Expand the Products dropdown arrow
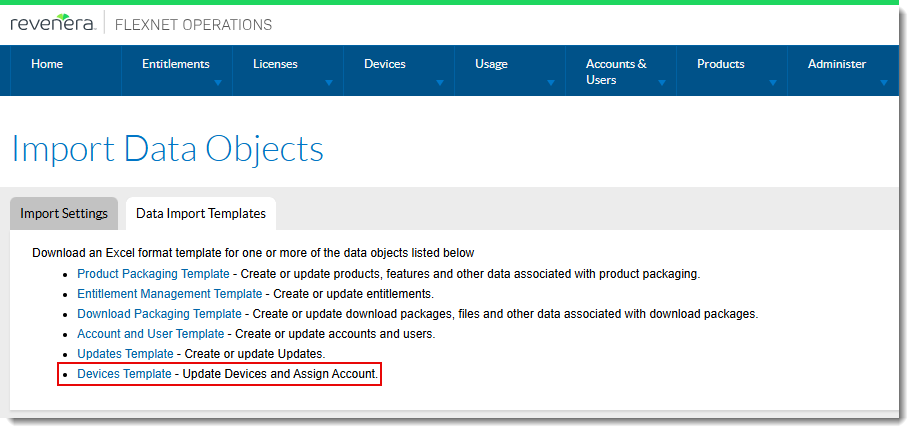The height and width of the screenshot is (433, 914). point(773,84)
